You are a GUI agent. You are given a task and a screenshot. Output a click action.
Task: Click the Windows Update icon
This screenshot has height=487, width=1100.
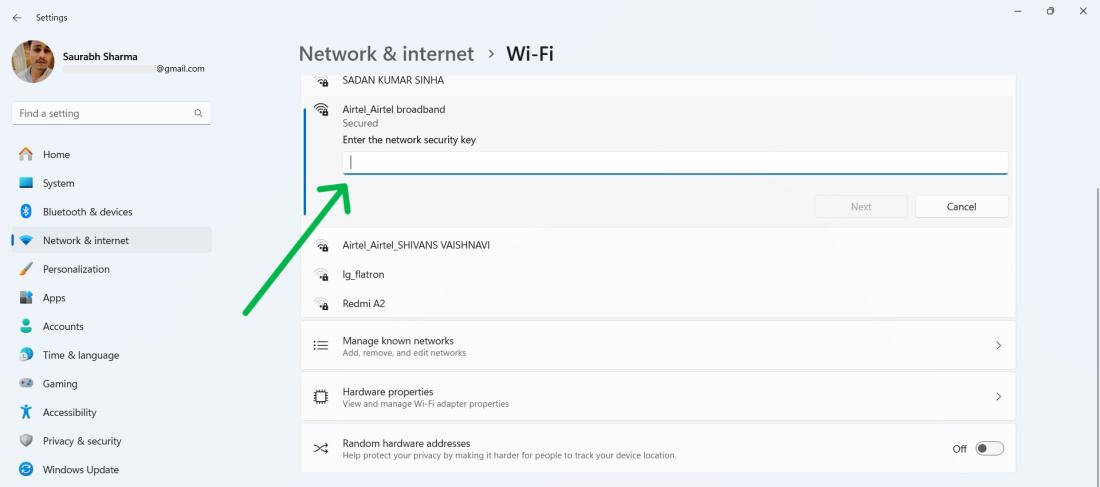click(x=26, y=470)
